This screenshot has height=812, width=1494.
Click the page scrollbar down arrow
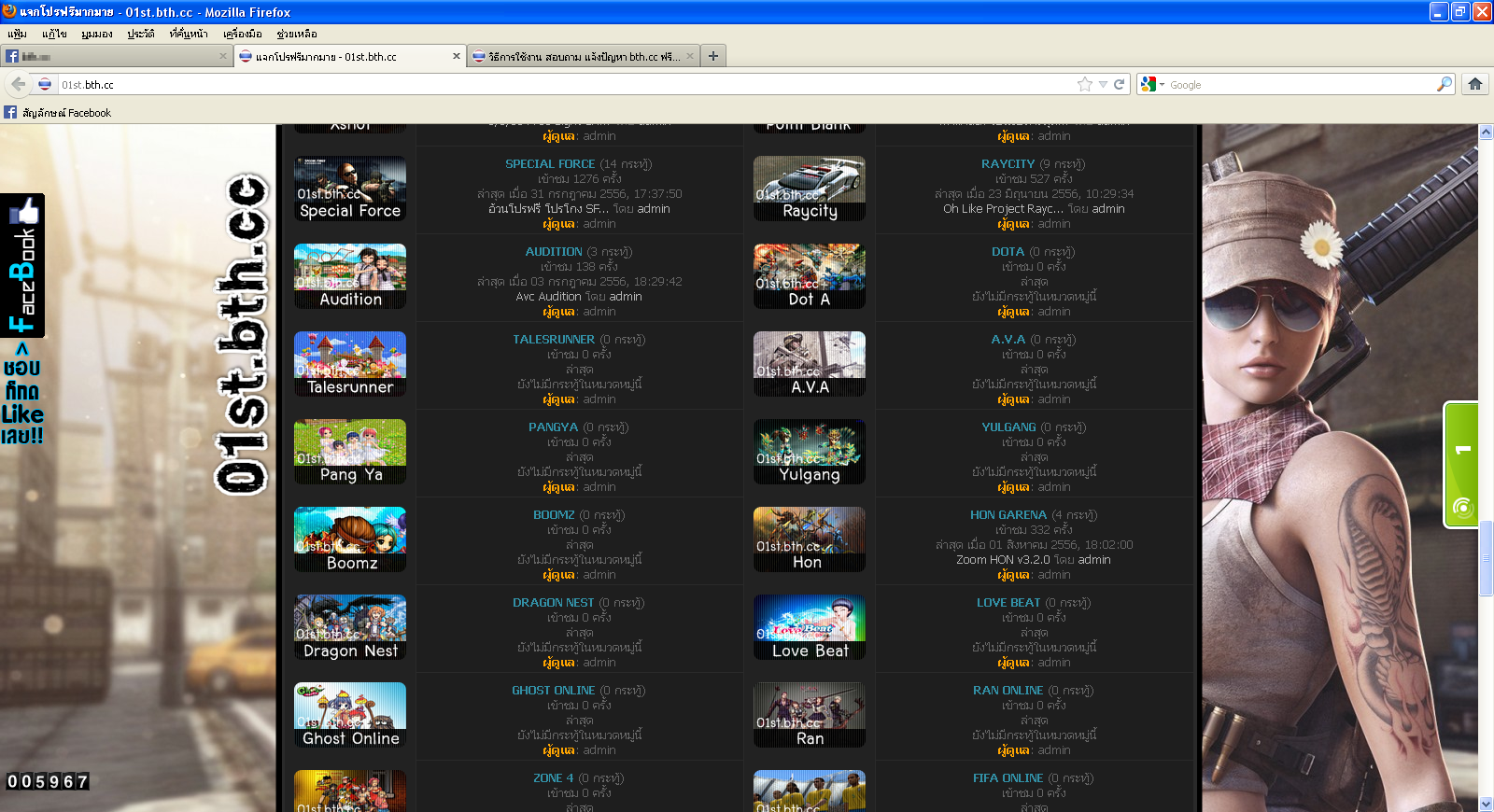1486,804
